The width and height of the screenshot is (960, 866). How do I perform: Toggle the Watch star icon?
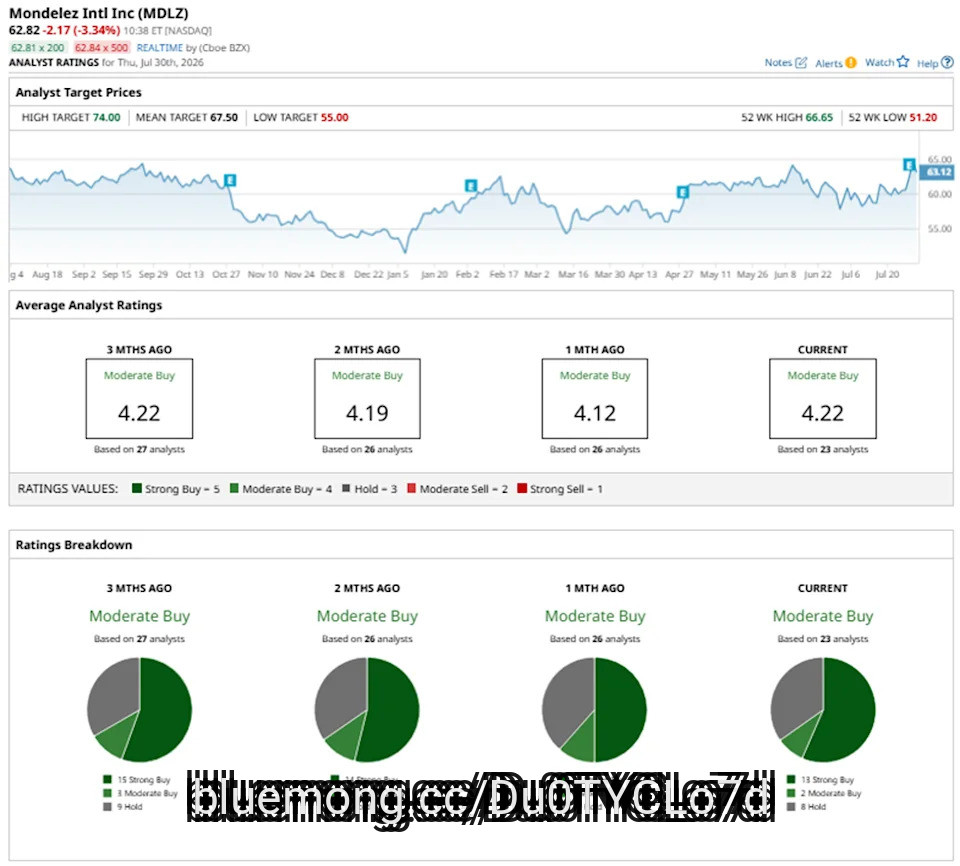coord(903,62)
